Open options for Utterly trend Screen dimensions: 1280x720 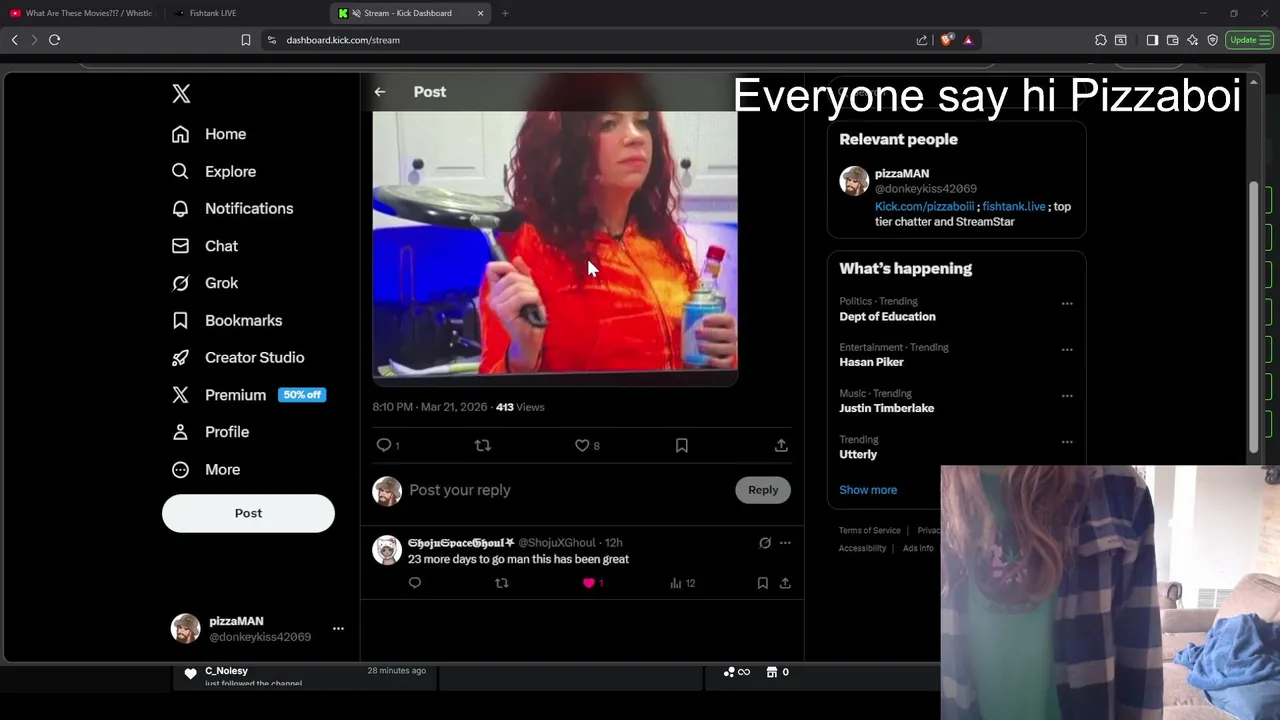tap(1067, 442)
